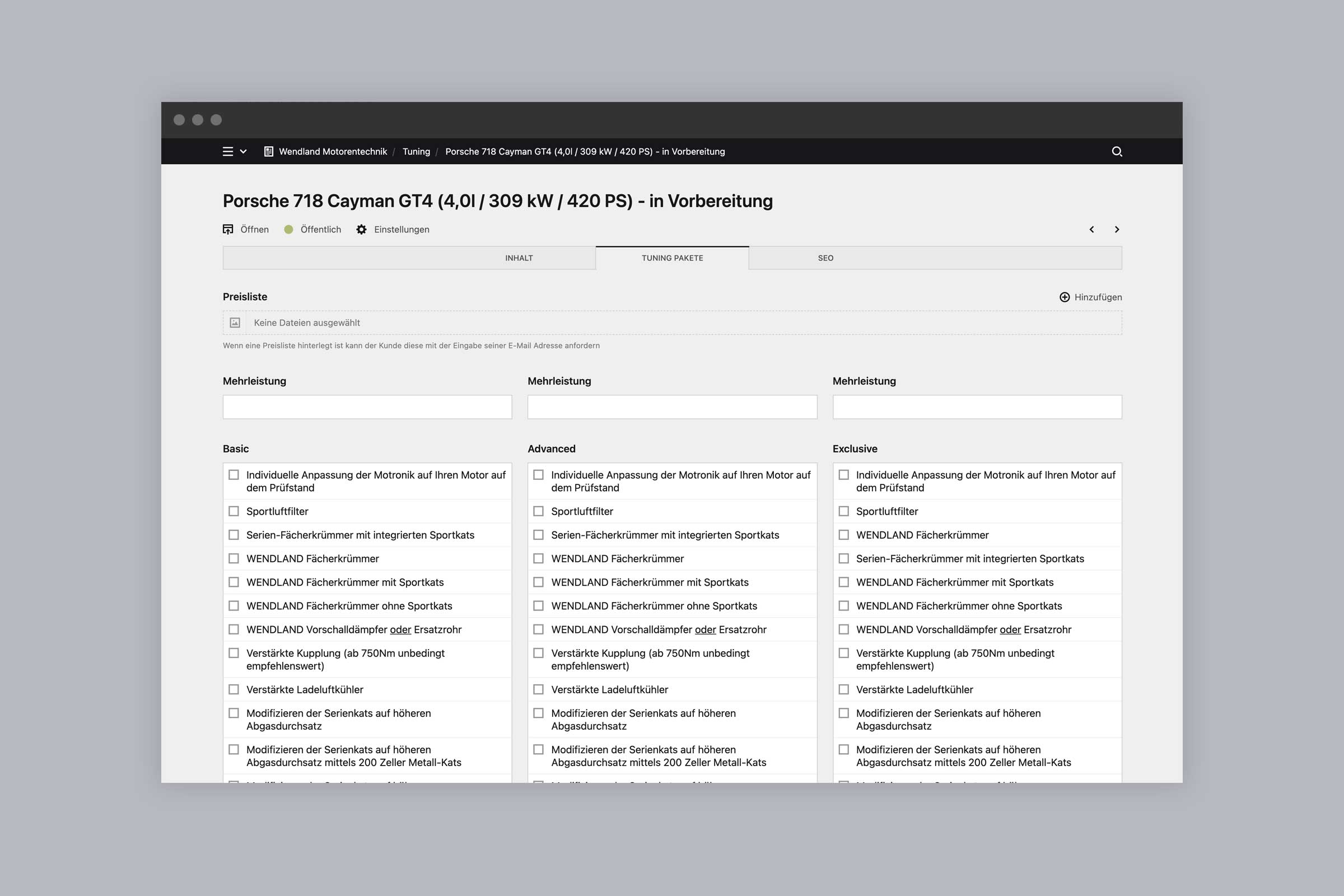Click the Preisliste section label

click(245, 297)
